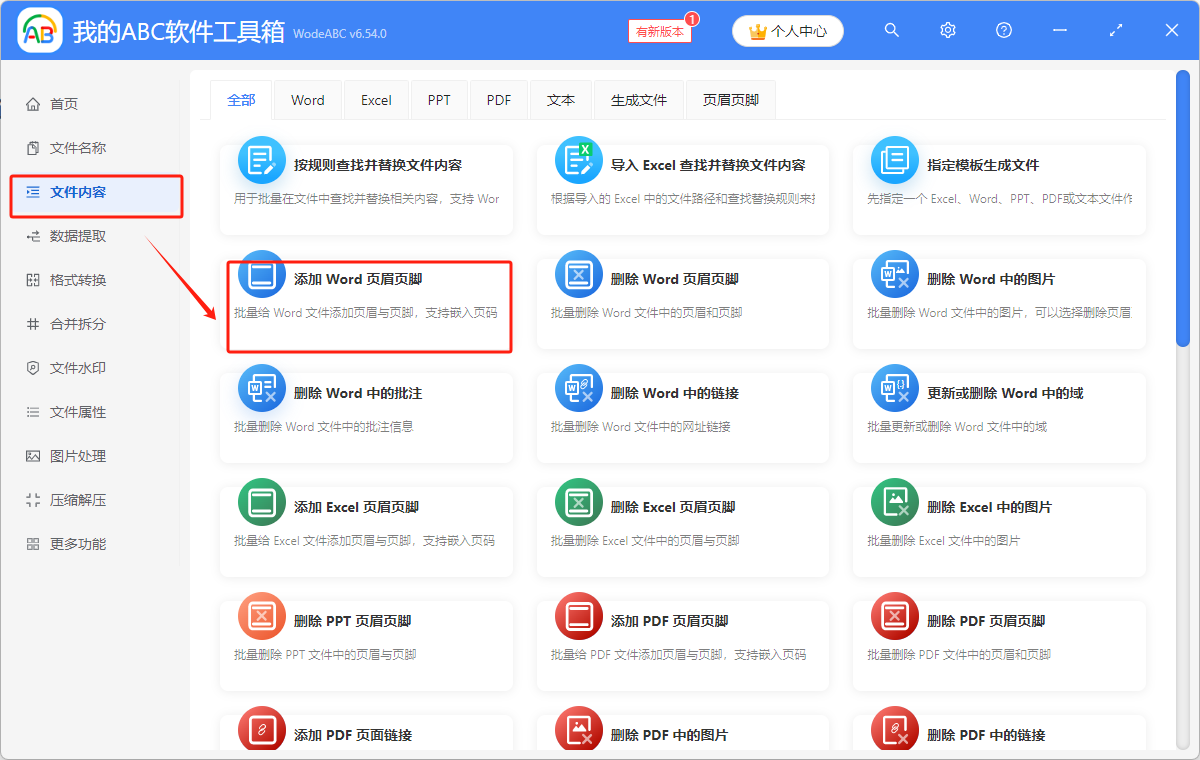
Task: Switch to the PDF tab
Action: click(x=499, y=100)
